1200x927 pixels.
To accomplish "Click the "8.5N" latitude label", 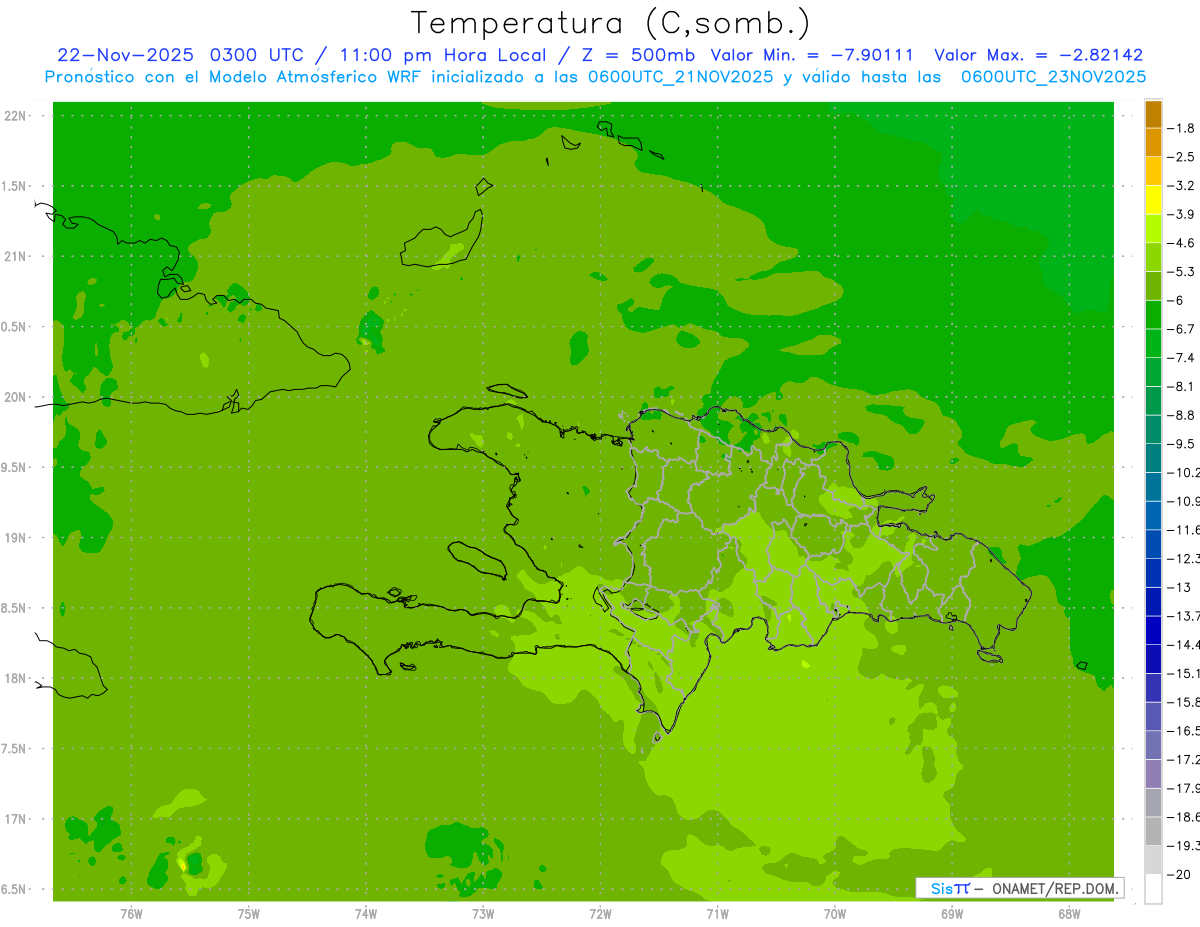I will (x=14, y=608).
